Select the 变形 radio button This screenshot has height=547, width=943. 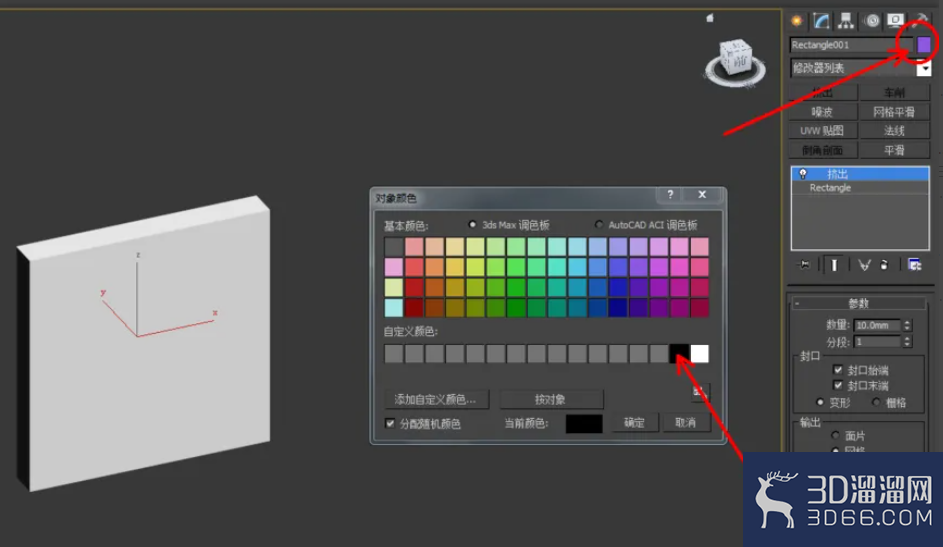tap(820, 402)
